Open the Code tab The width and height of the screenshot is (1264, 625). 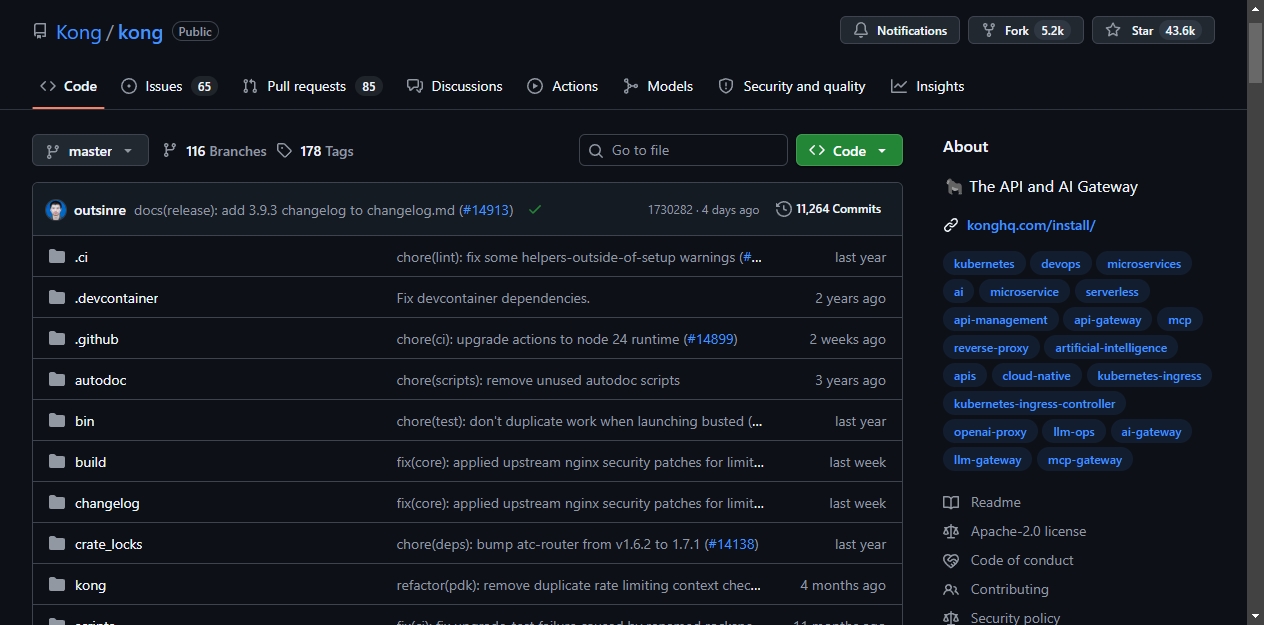[68, 86]
